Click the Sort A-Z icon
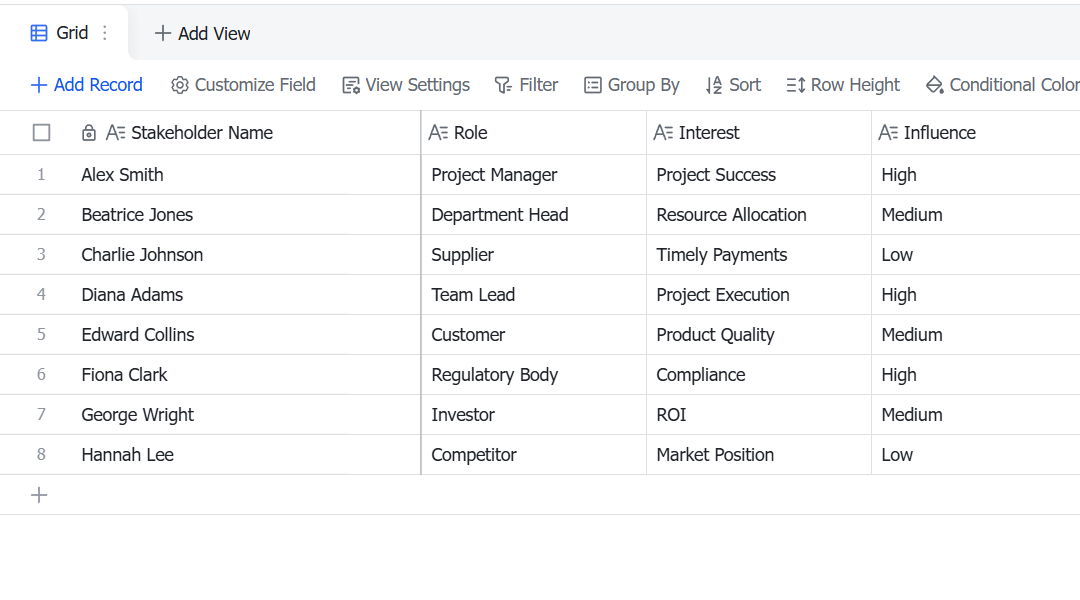Image resolution: width=1080 pixels, height=600 pixels. coord(714,85)
